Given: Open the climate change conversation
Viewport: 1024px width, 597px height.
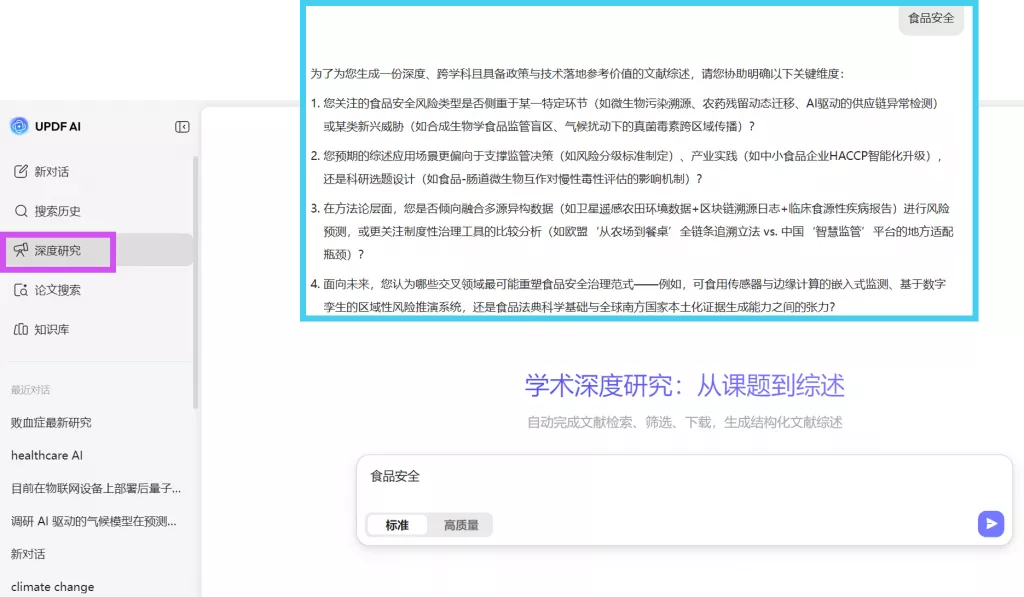Looking at the screenshot, I should 53,586.
